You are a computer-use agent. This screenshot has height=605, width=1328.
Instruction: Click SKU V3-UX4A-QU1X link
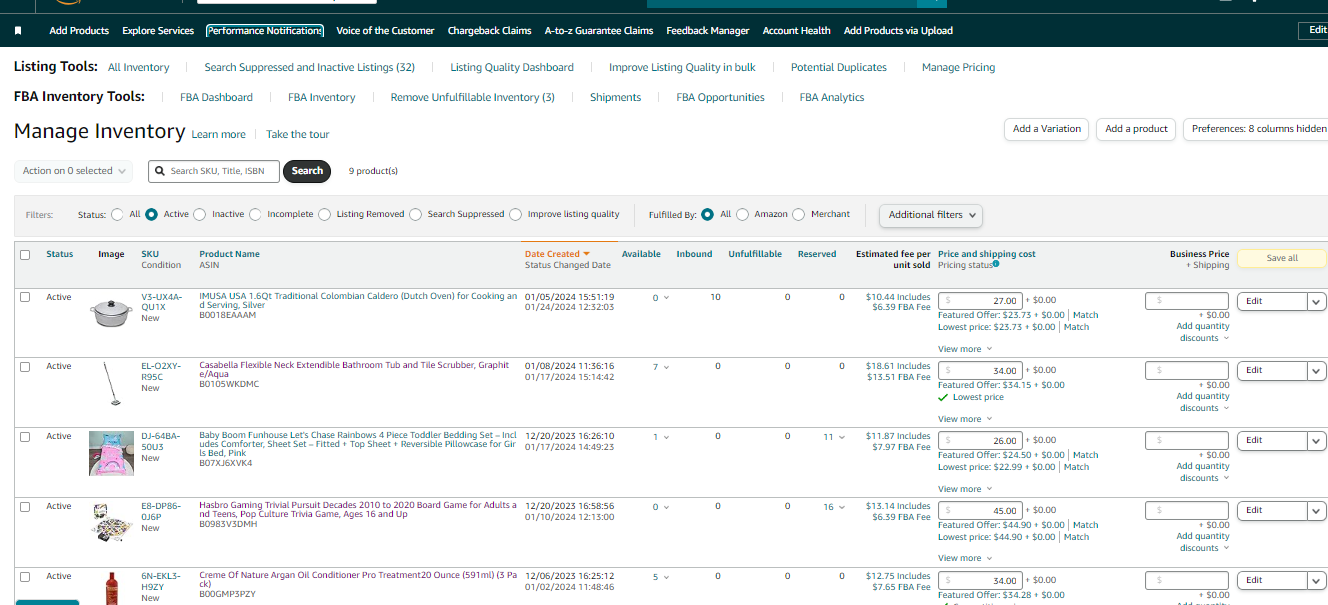tap(161, 302)
